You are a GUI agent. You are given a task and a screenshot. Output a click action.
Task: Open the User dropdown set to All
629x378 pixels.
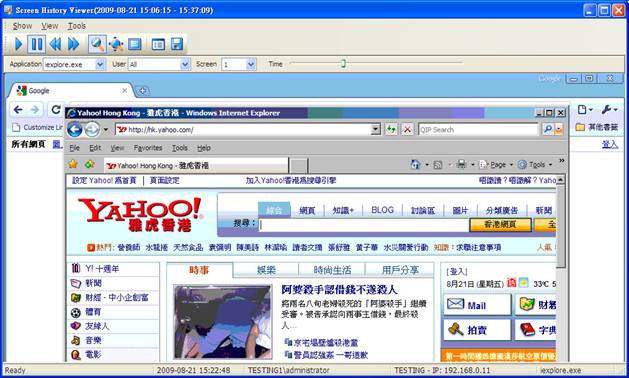click(185, 64)
